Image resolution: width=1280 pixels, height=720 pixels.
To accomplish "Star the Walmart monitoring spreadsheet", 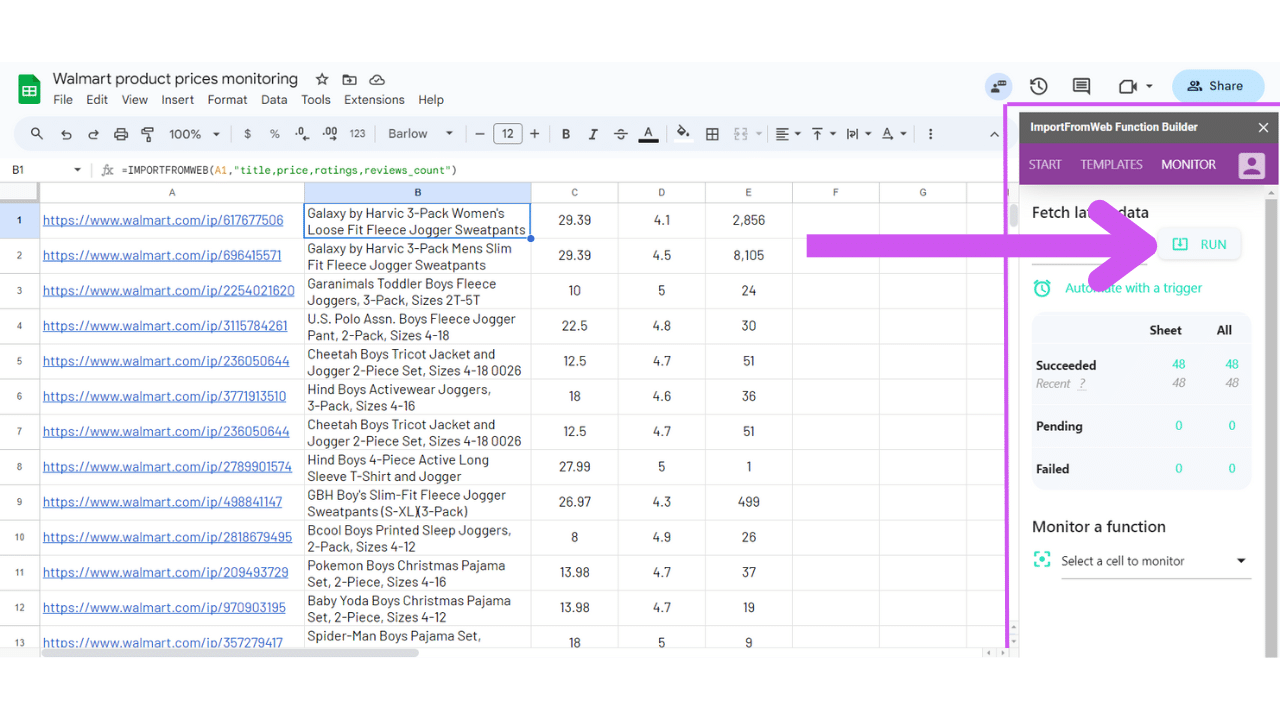I will pyautogui.click(x=322, y=79).
